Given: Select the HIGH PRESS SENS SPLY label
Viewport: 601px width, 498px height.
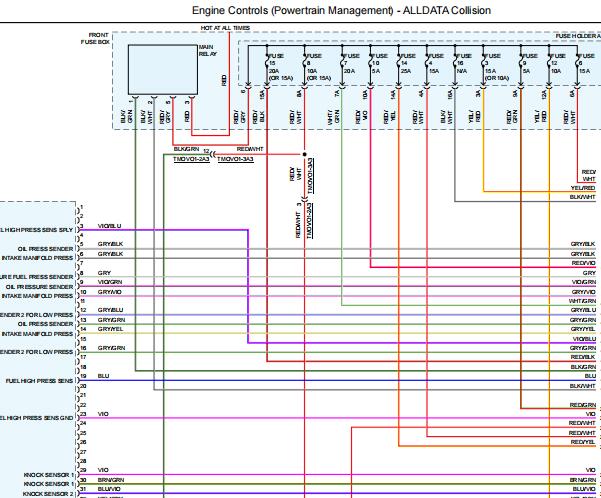Looking at the screenshot, I should pyautogui.click(x=36, y=230).
